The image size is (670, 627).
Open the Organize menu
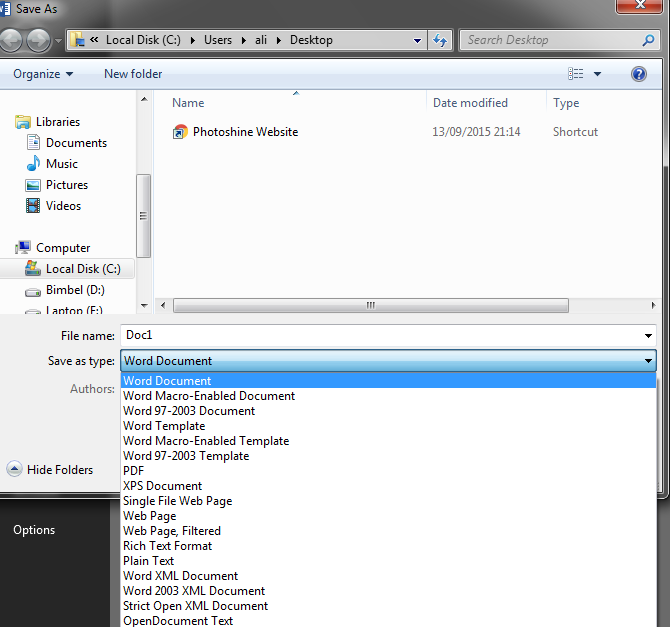(x=43, y=74)
